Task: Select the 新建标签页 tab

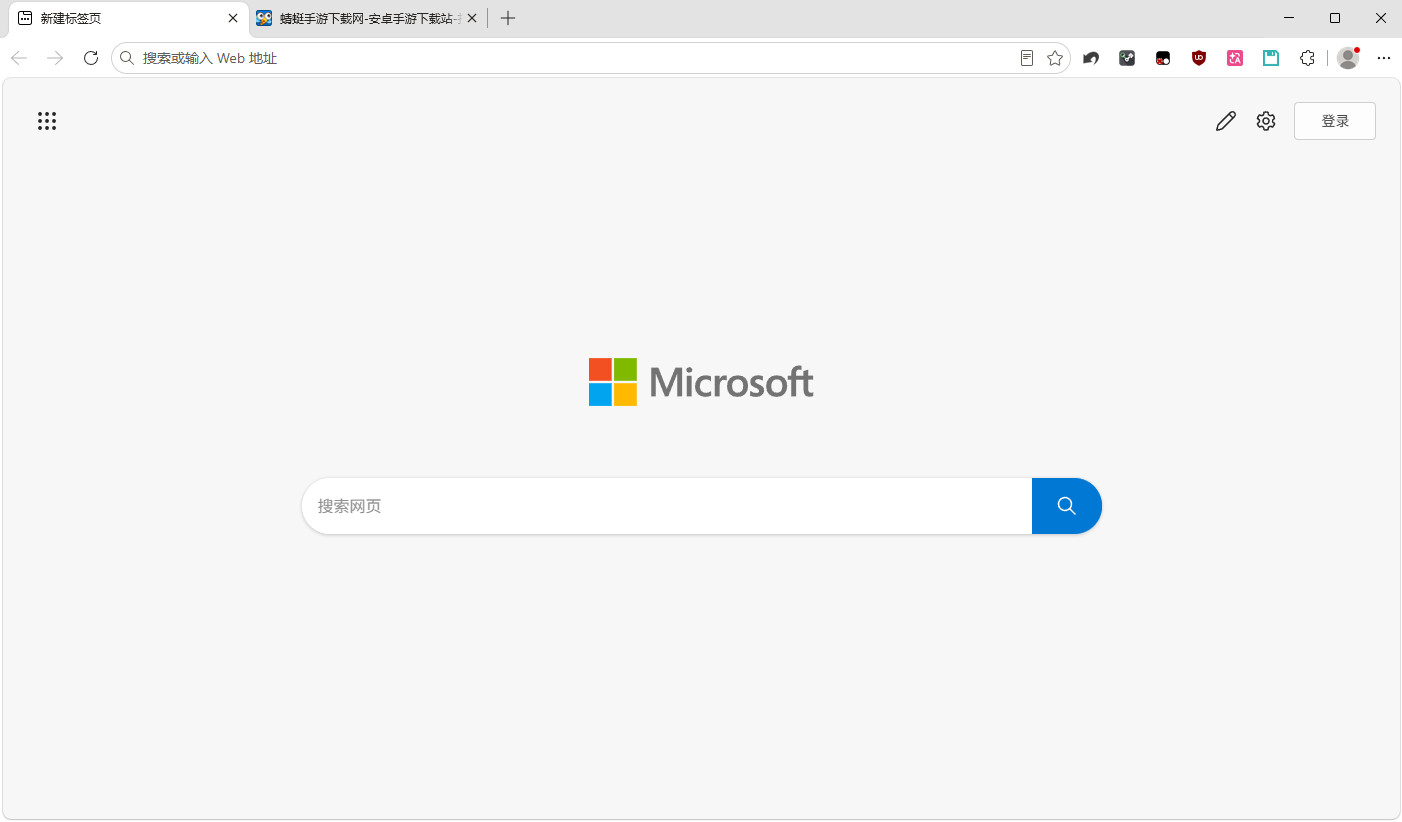Action: coord(120,18)
